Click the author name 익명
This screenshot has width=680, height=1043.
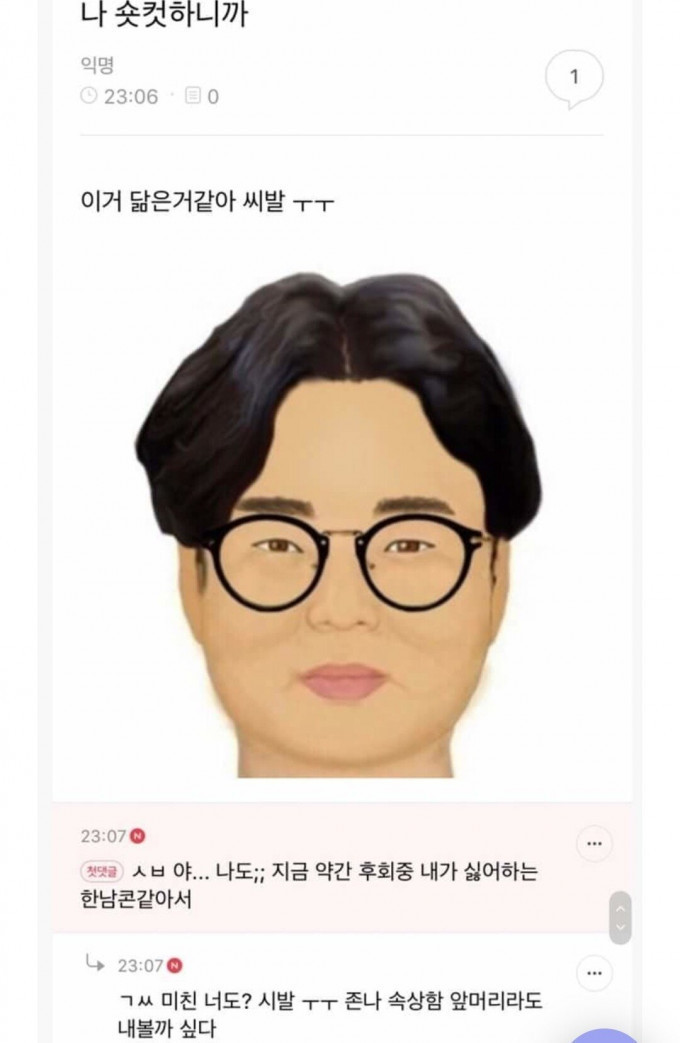97,65
